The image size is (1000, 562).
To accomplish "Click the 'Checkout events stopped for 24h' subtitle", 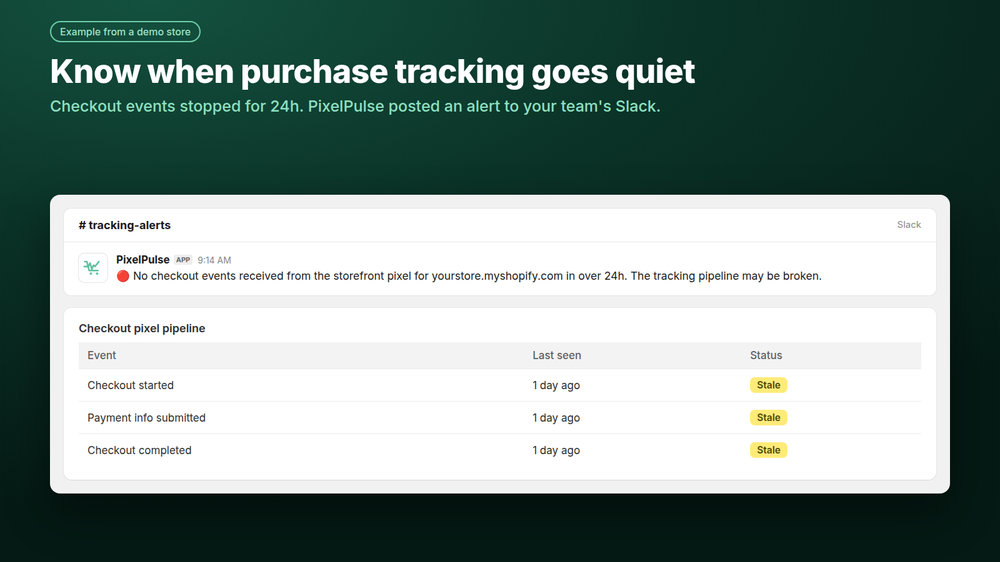I will [355, 107].
